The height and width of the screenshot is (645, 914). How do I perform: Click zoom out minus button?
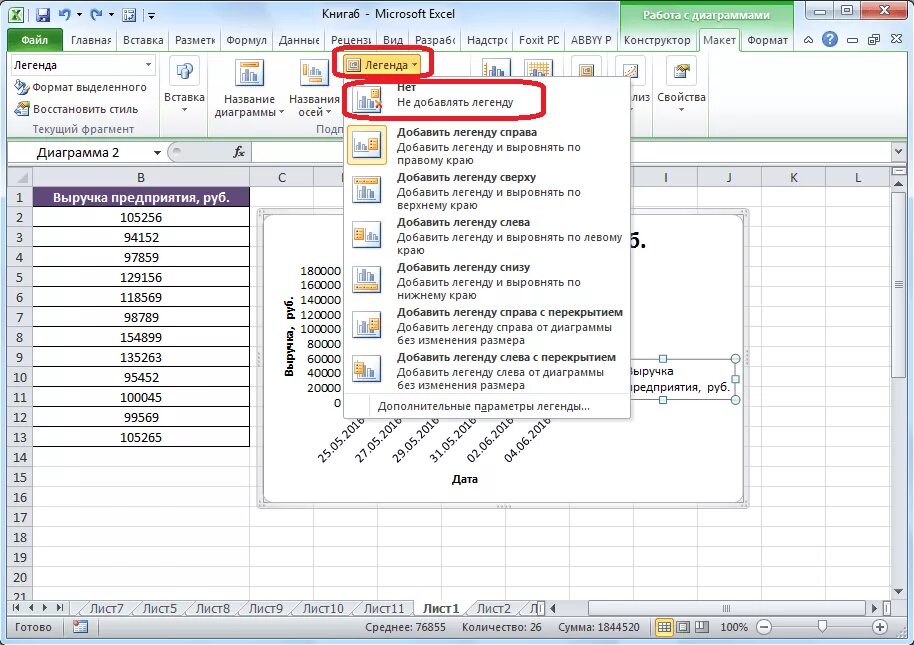coord(764,627)
